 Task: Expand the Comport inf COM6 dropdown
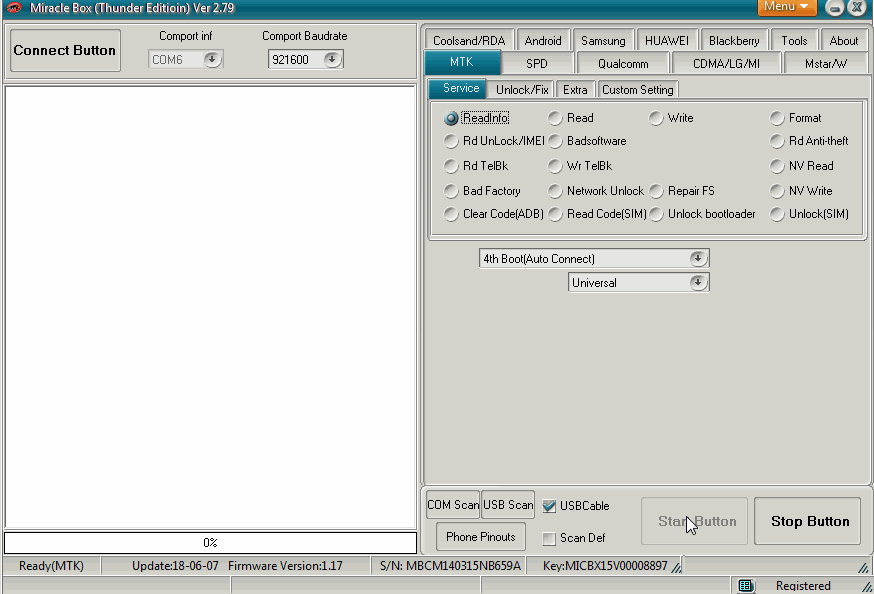(x=212, y=59)
